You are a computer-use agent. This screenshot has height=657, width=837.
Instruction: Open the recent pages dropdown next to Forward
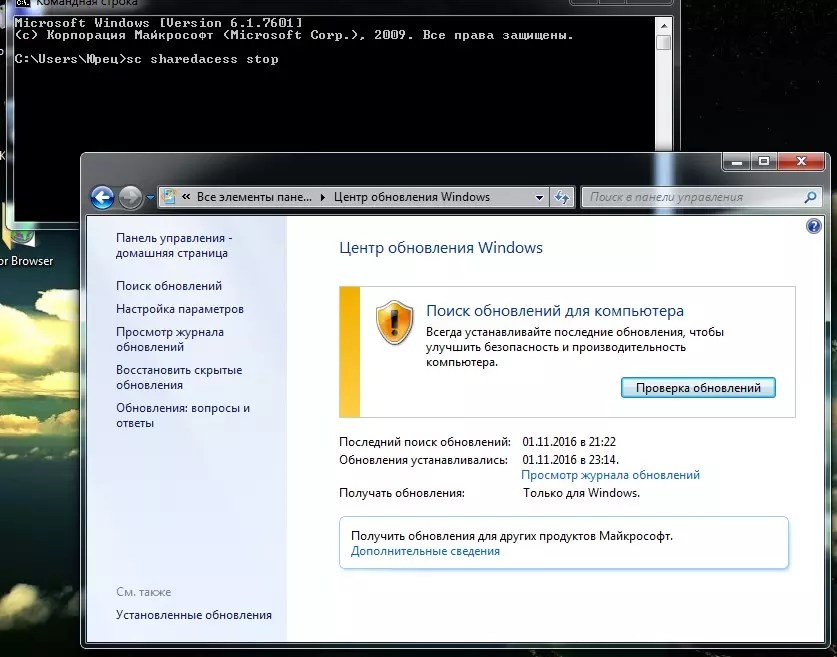[x=151, y=198]
